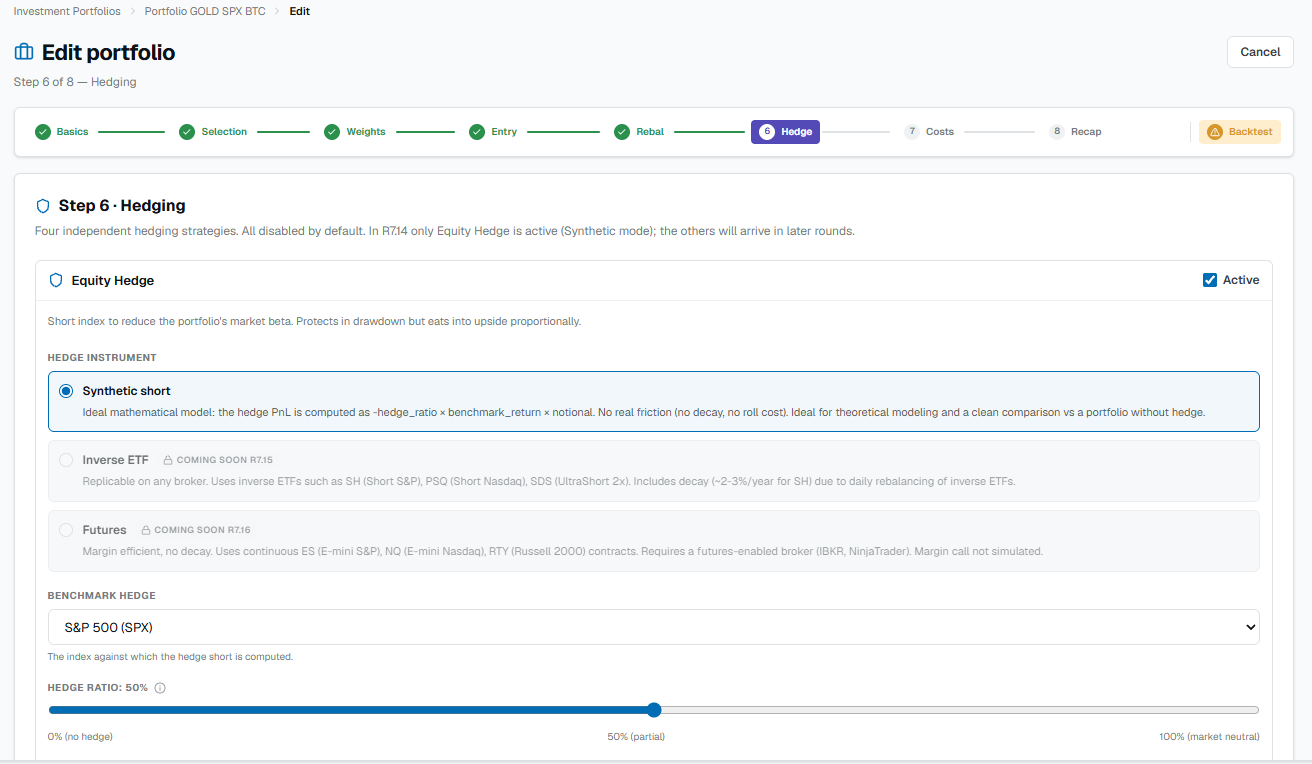
Task: Go to the Costs step tab
Action: click(929, 132)
